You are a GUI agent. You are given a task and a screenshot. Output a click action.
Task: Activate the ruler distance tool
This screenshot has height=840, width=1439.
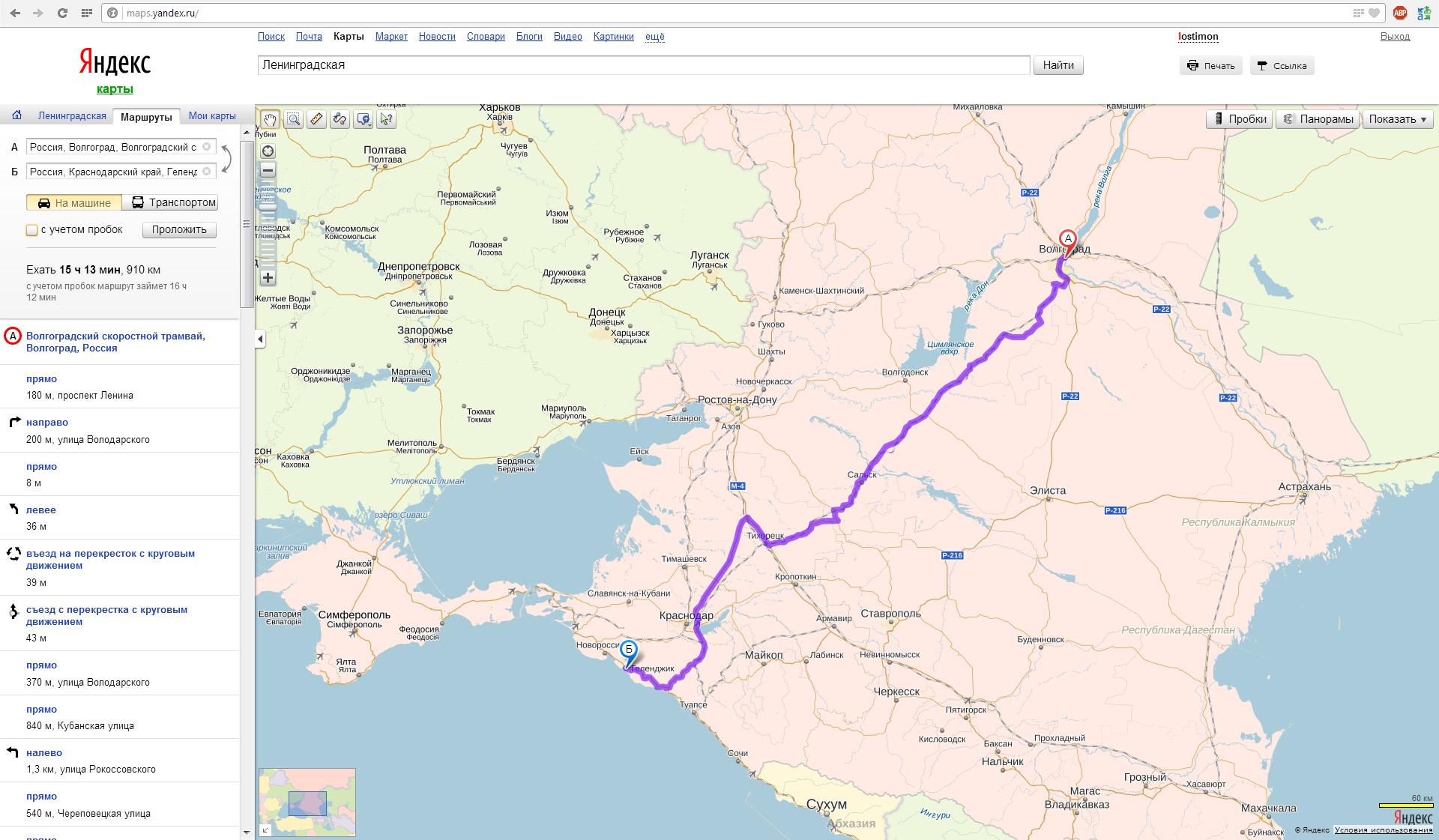pos(317,119)
